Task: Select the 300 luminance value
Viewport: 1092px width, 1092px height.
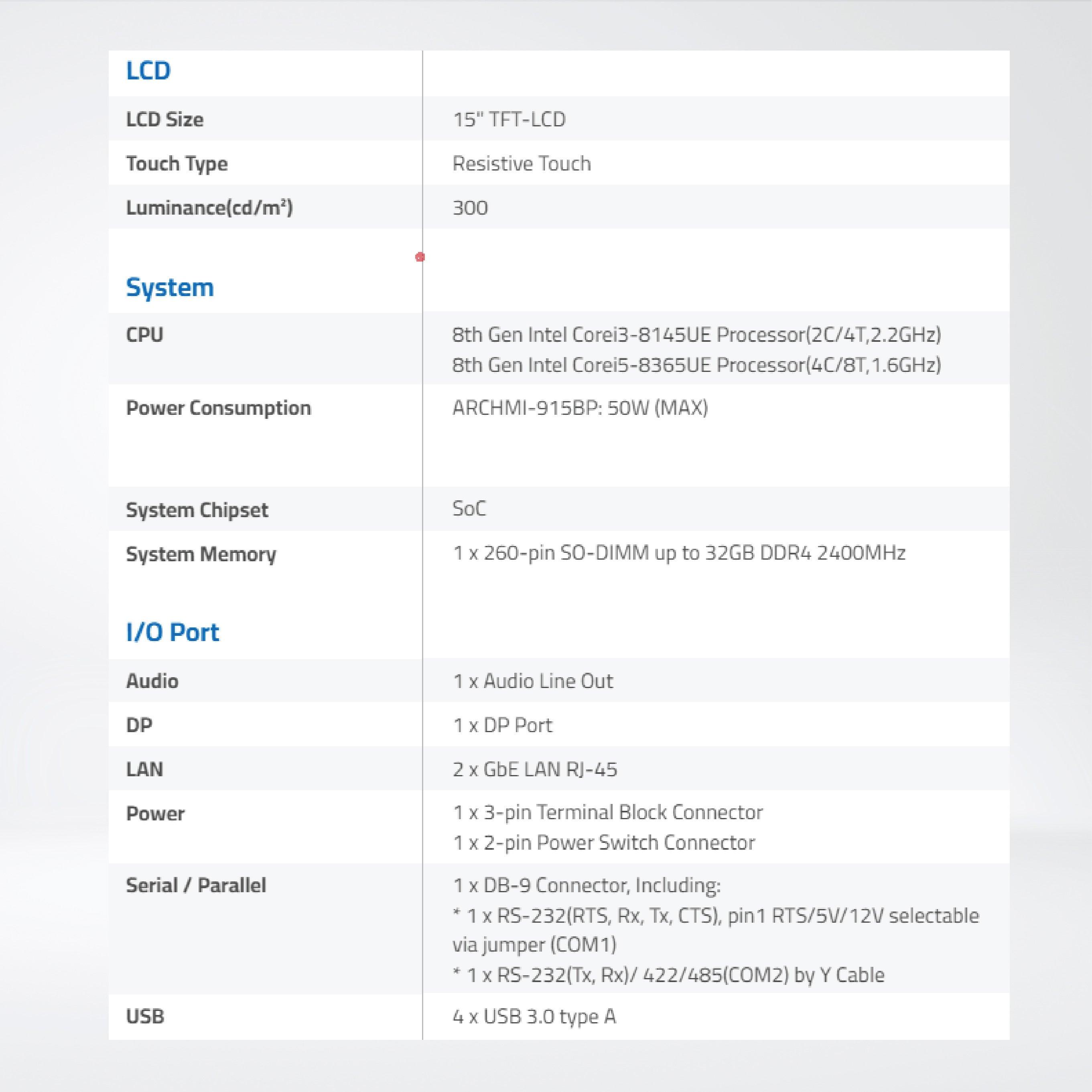Action: [470, 207]
